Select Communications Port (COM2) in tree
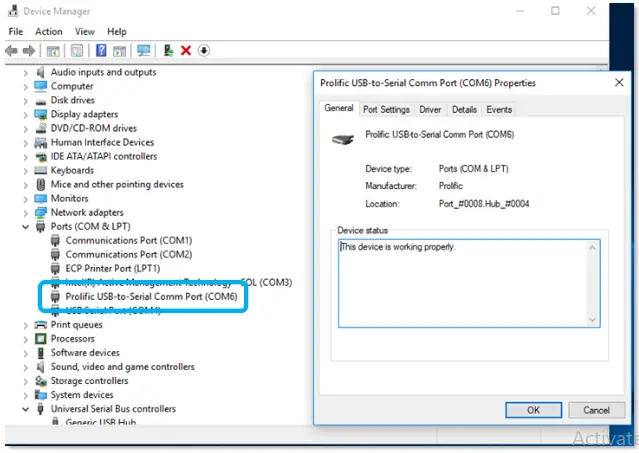Viewport: 639px width, 453px height. point(129,255)
